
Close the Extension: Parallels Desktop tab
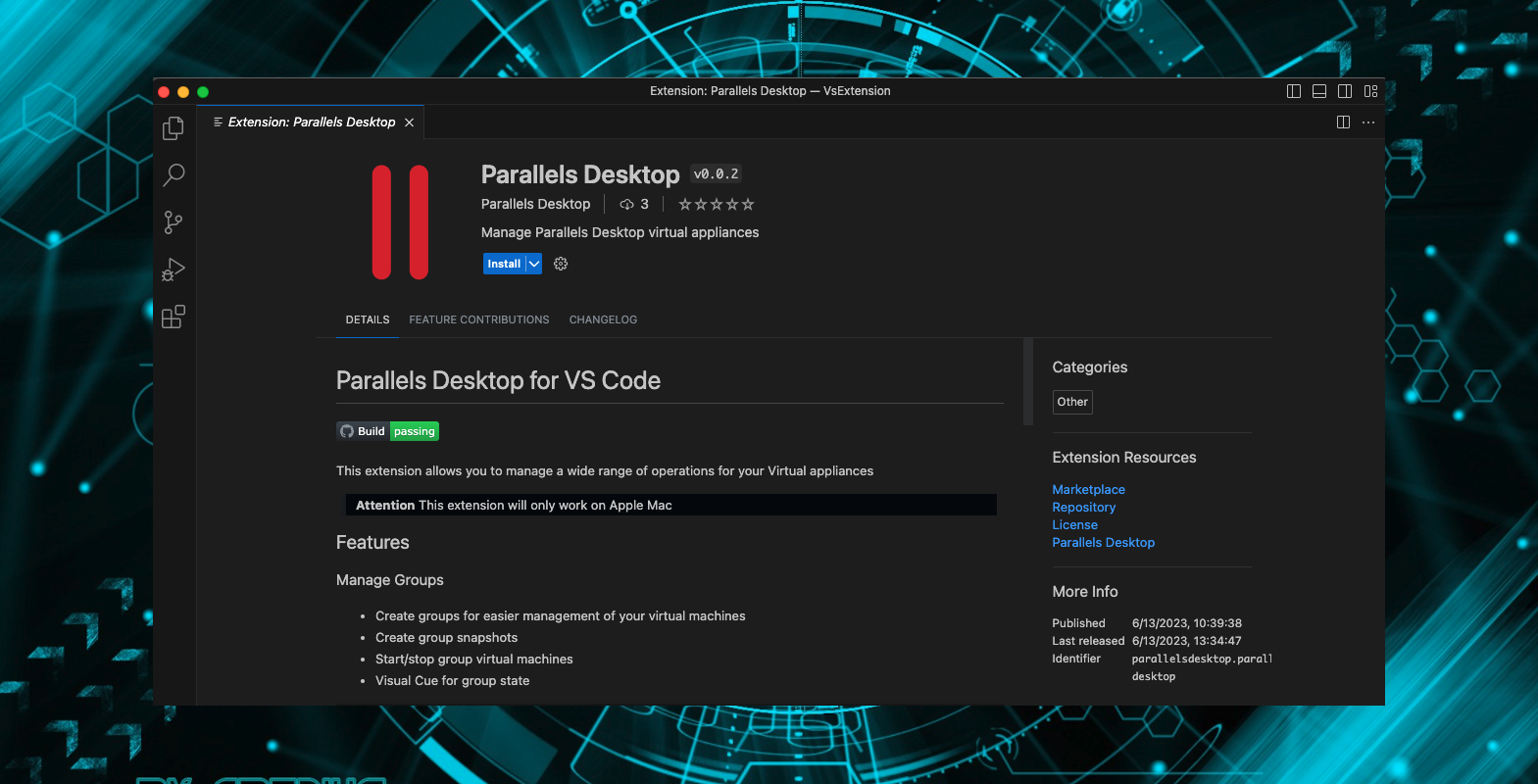pos(409,122)
